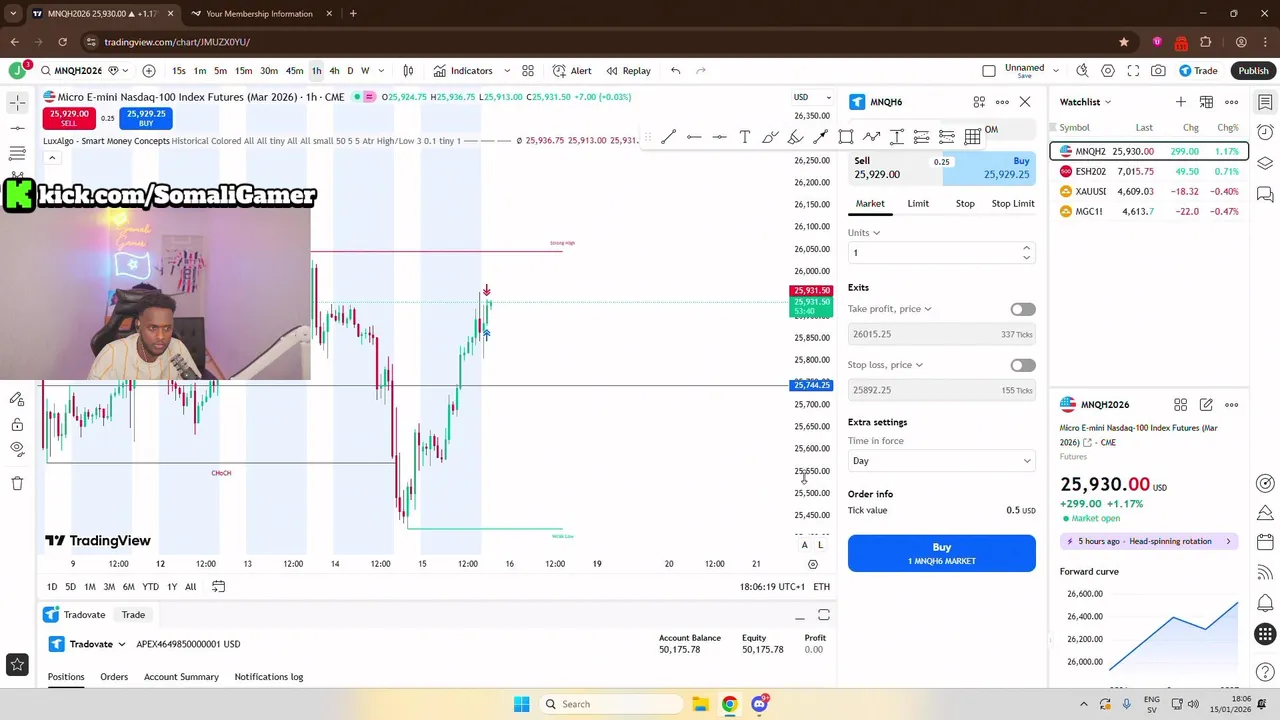1280x720 pixels.
Task: Open favorites star toolbar button
Action: click(17, 663)
